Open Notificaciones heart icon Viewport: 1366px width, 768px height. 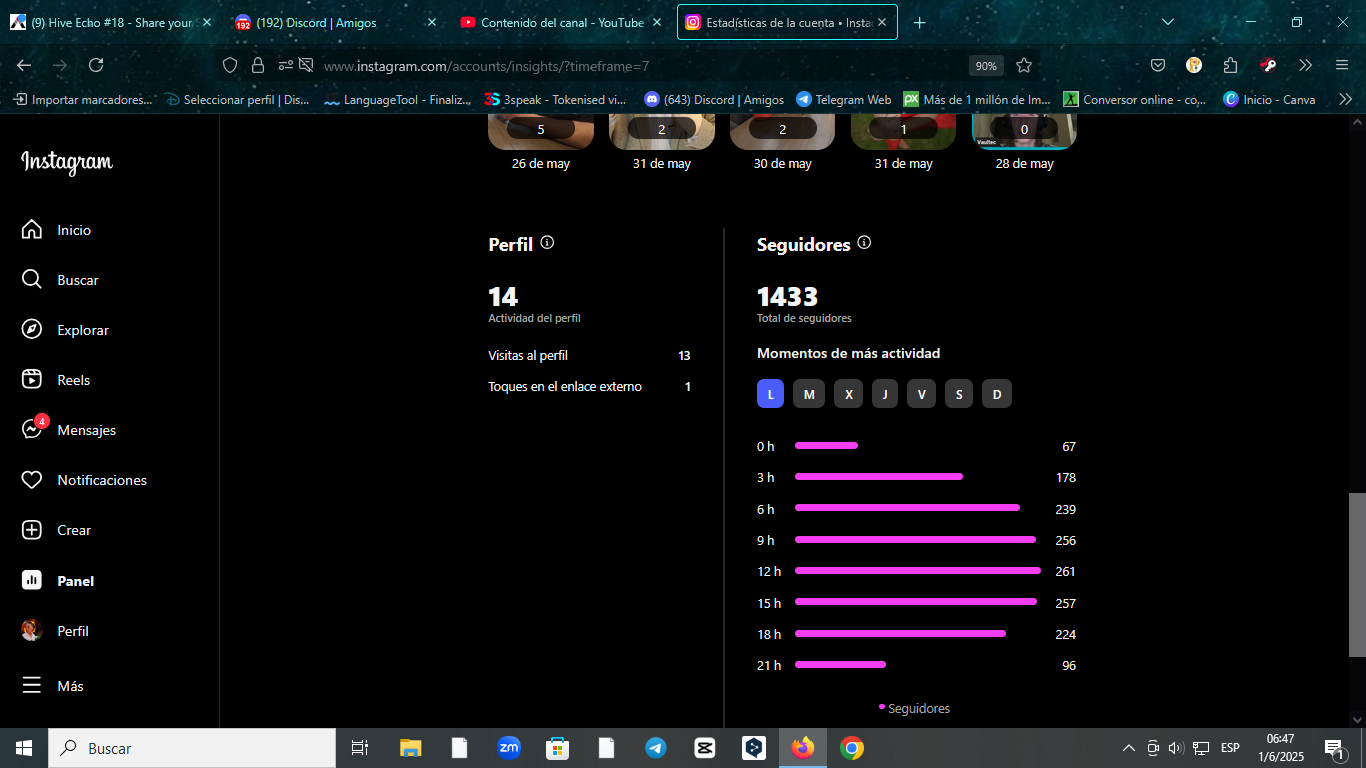[32, 480]
